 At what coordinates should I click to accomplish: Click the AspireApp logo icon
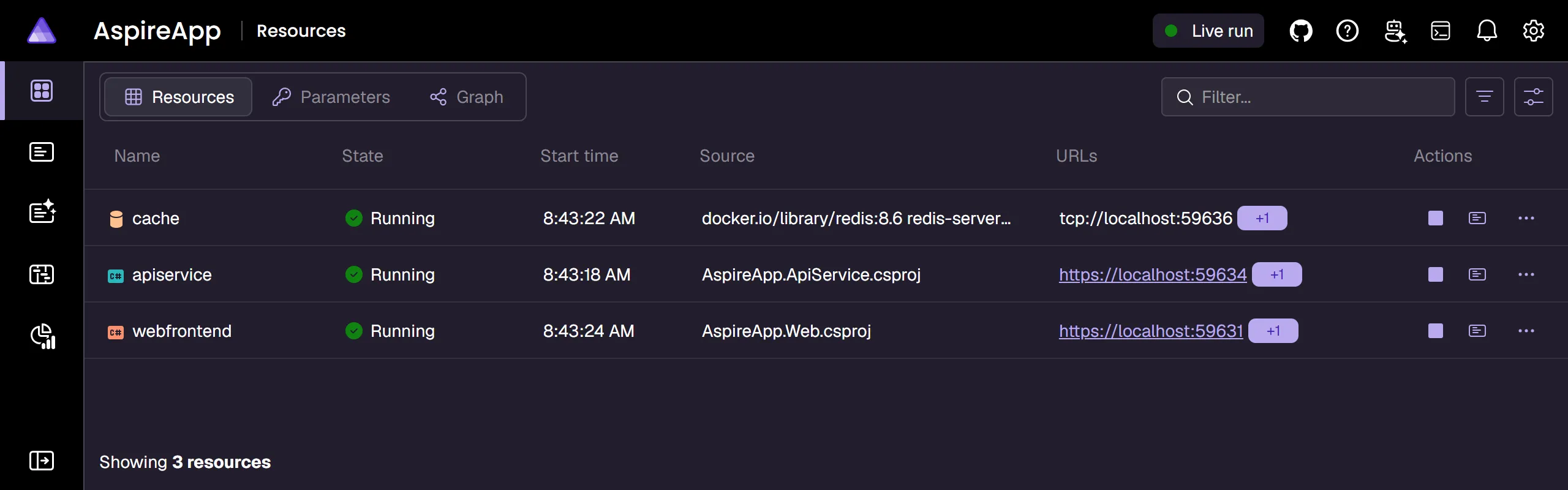tap(42, 31)
